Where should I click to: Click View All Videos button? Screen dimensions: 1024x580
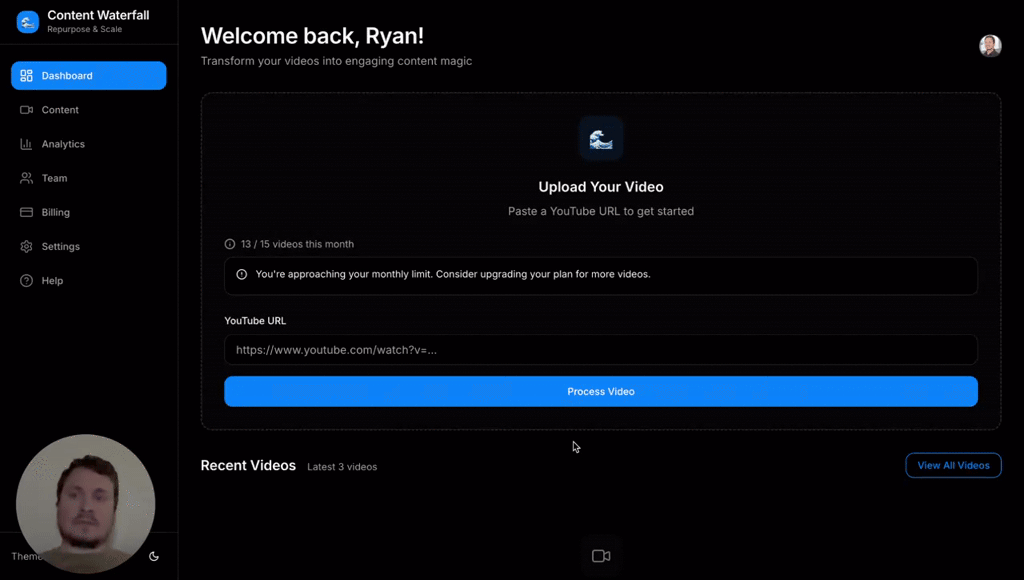[x=953, y=465]
